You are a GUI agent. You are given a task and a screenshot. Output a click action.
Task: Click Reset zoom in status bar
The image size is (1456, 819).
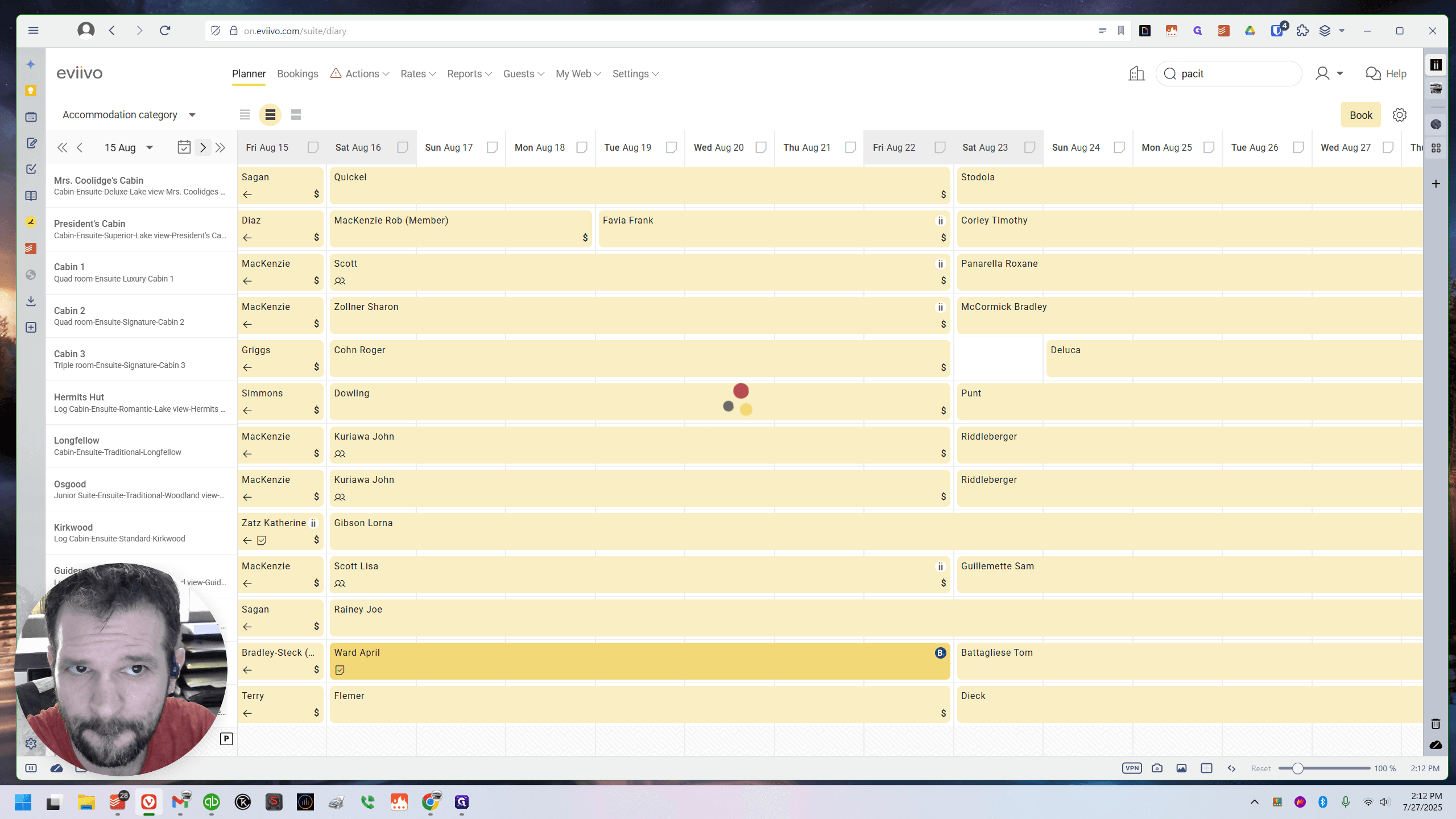click(x=1261, y=768)
